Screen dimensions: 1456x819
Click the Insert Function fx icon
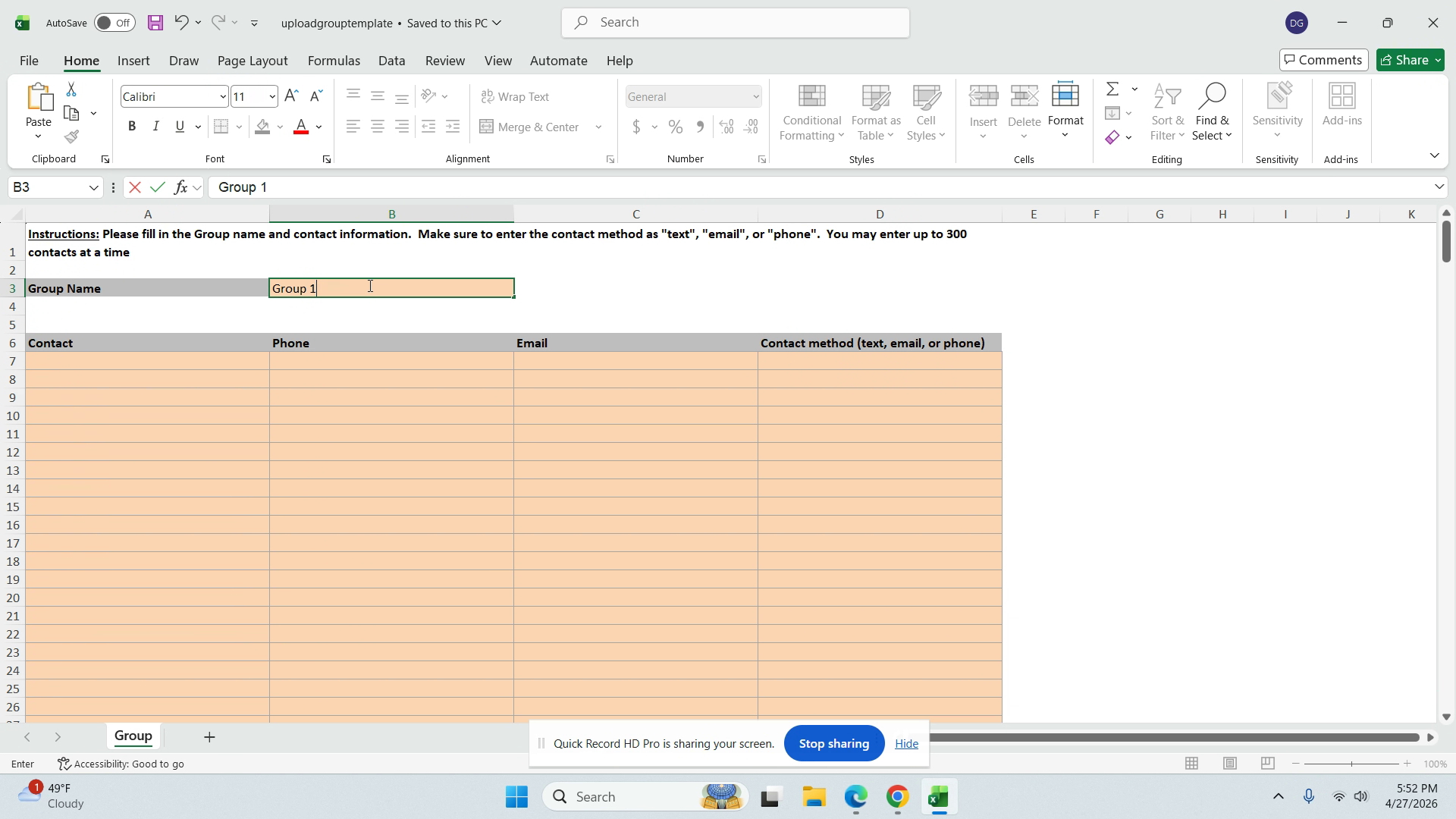pos(180,187)
